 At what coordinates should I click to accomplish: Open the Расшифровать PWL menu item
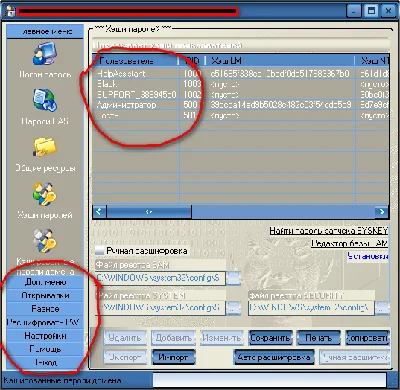pyautogui.click(x=45, y=322)
